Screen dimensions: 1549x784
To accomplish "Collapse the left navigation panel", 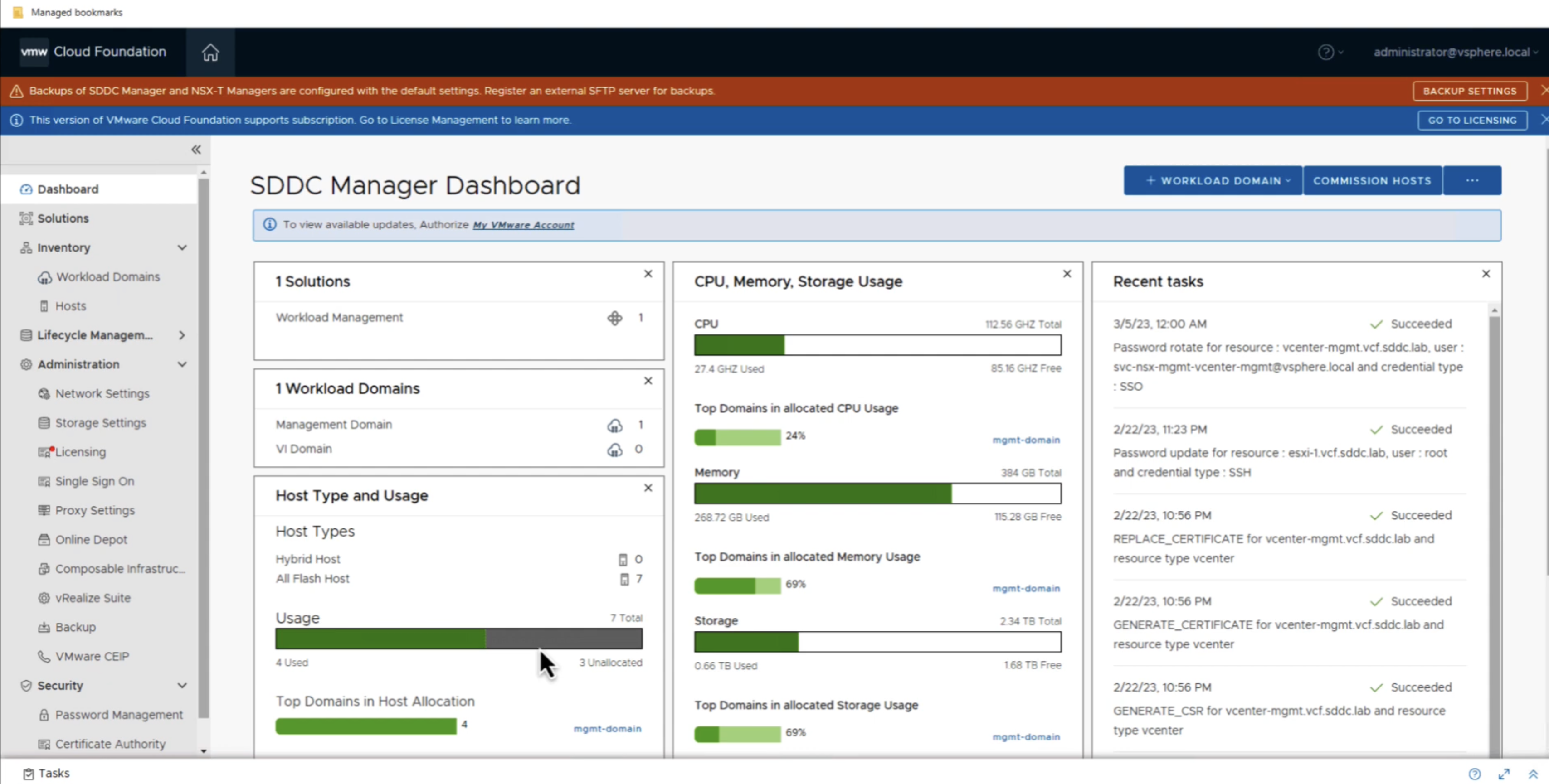I will tap(196, 149).
